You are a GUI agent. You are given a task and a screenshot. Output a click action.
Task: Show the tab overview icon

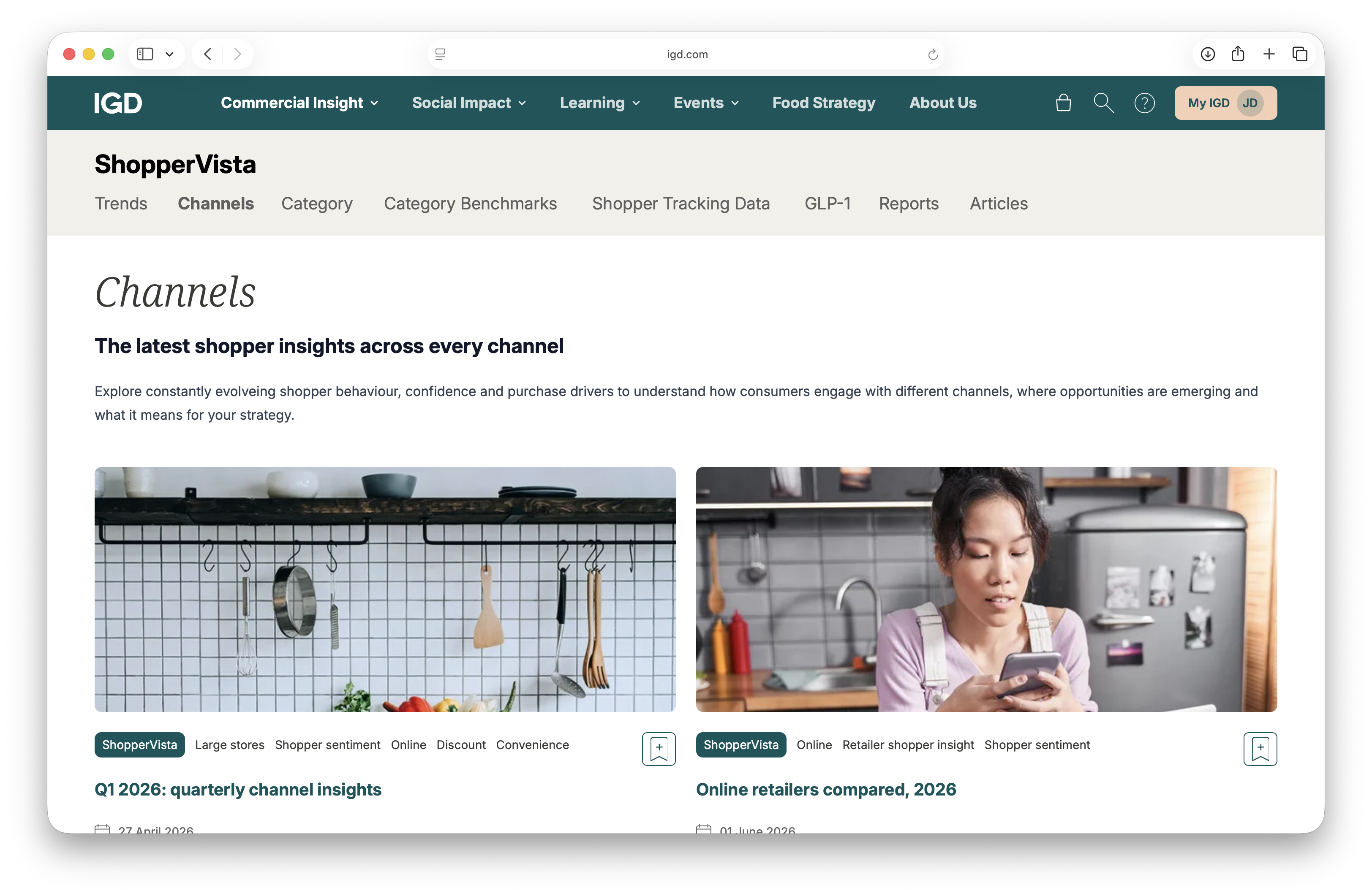pos(1300,54)
